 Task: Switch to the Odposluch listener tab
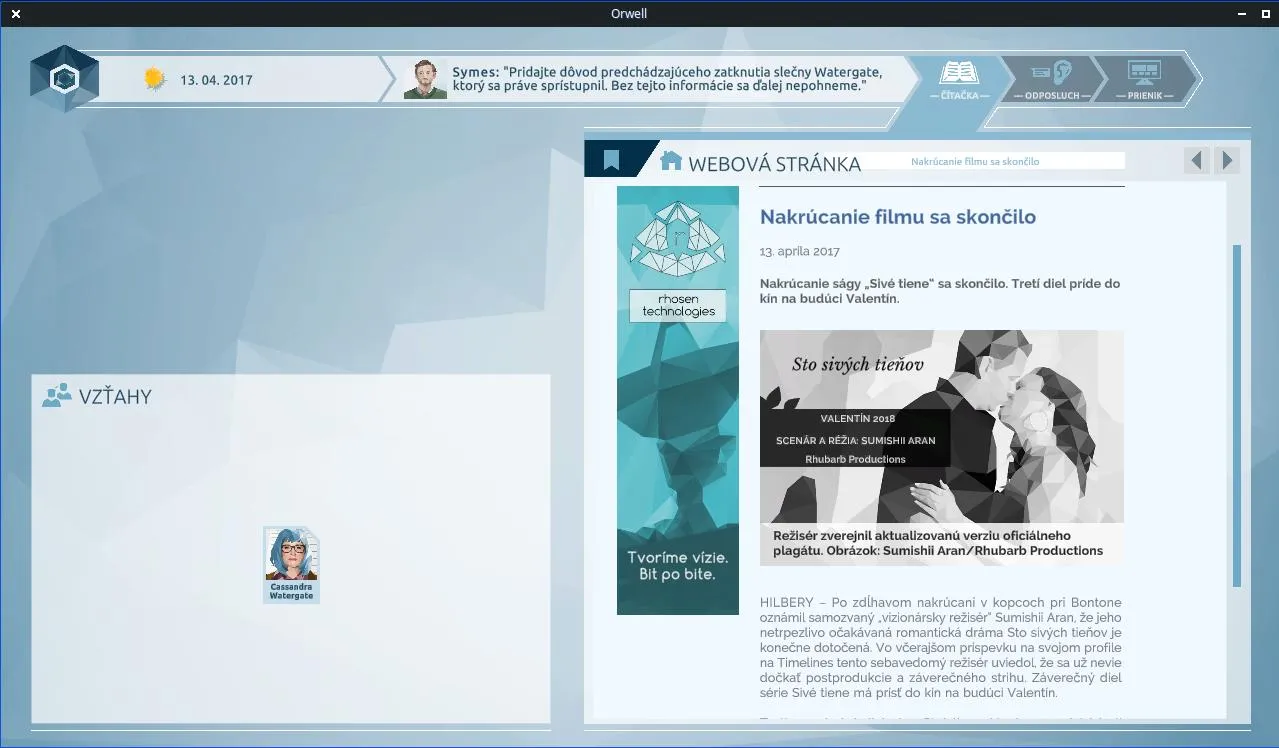[x=1052, y=80]
